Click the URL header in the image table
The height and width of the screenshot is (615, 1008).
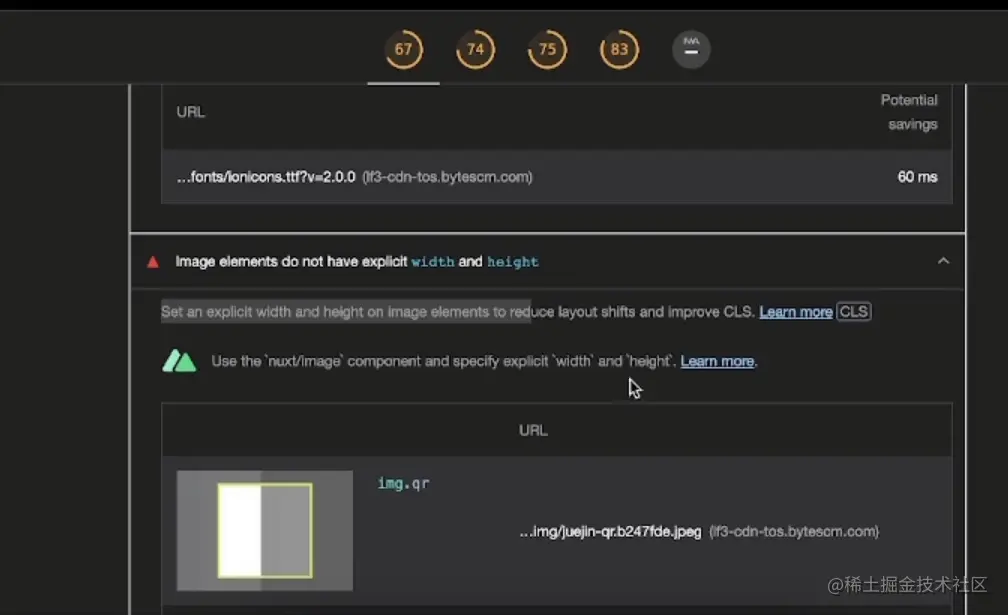(534, 431)
